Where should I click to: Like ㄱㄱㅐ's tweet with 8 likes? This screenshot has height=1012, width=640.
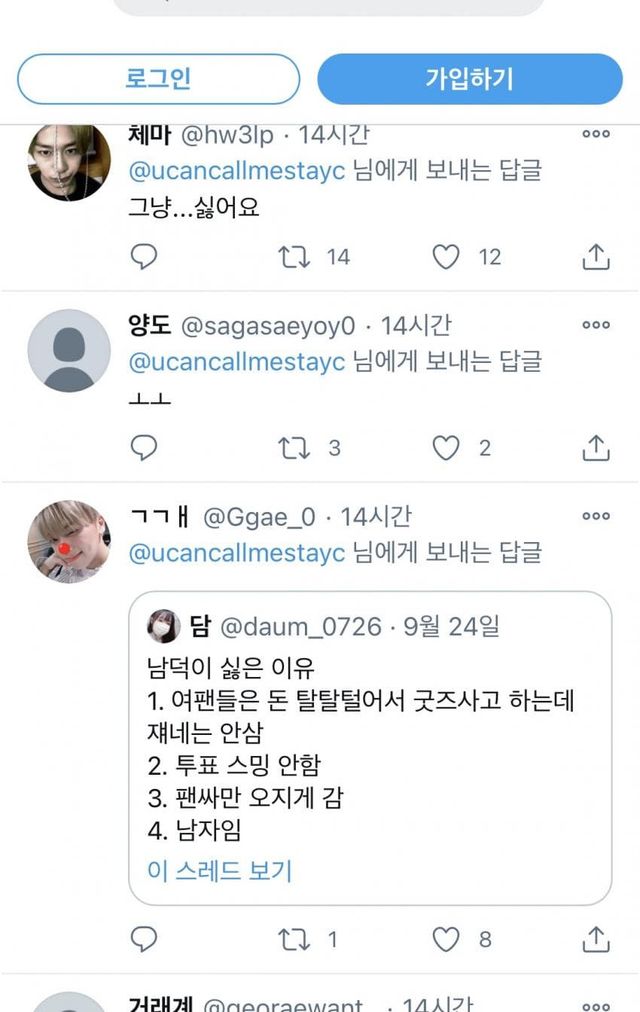click(x=445, y=938)
